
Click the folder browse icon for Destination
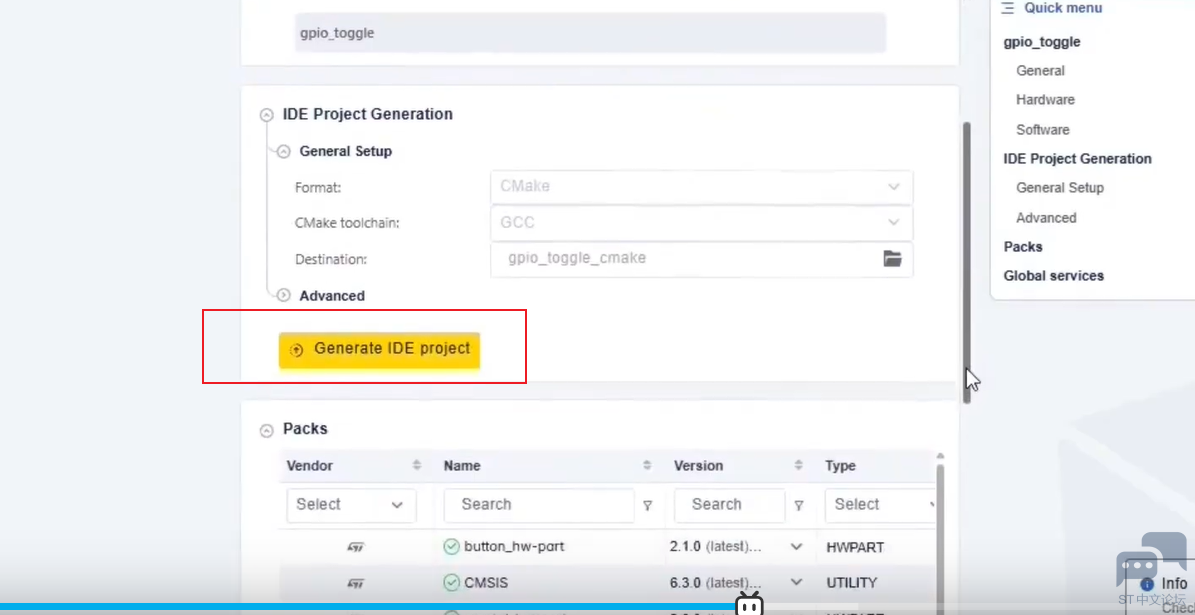pyautogui.click(x=892, y=259)
